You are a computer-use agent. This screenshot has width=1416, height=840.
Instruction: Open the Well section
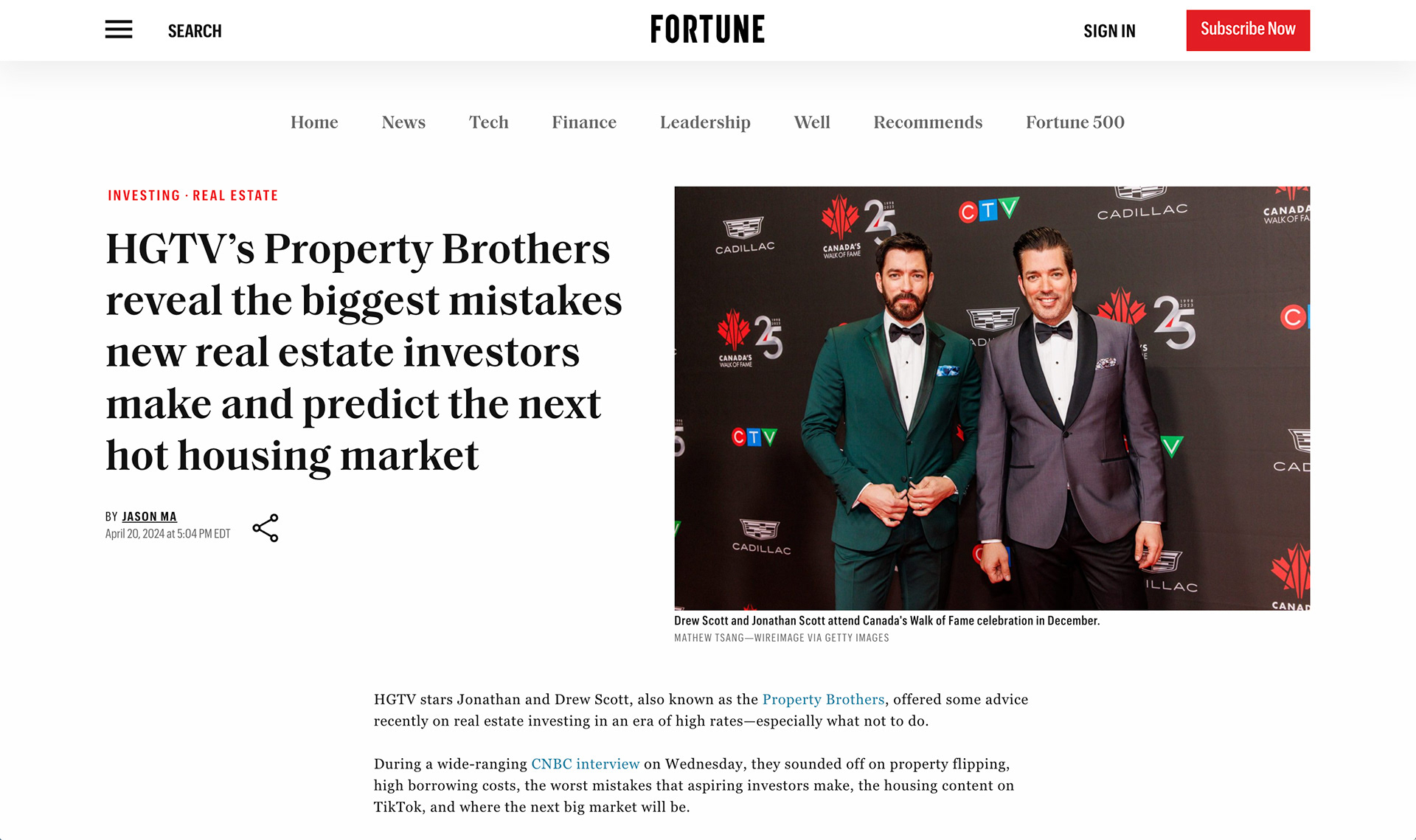(x=812, y=122)
